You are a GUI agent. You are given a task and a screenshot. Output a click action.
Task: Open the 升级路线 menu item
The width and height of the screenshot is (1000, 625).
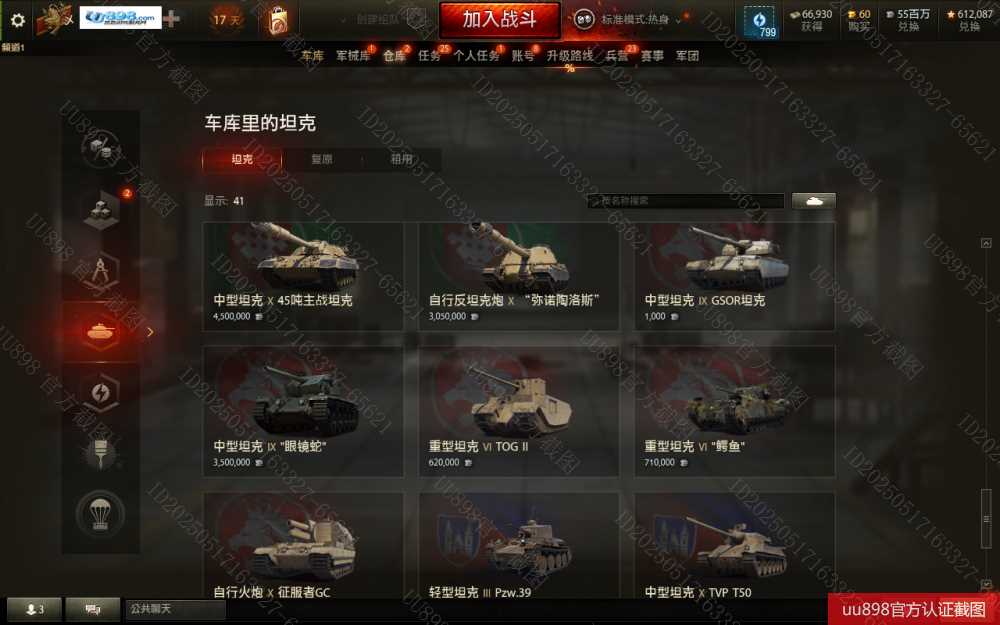point(570,55)
